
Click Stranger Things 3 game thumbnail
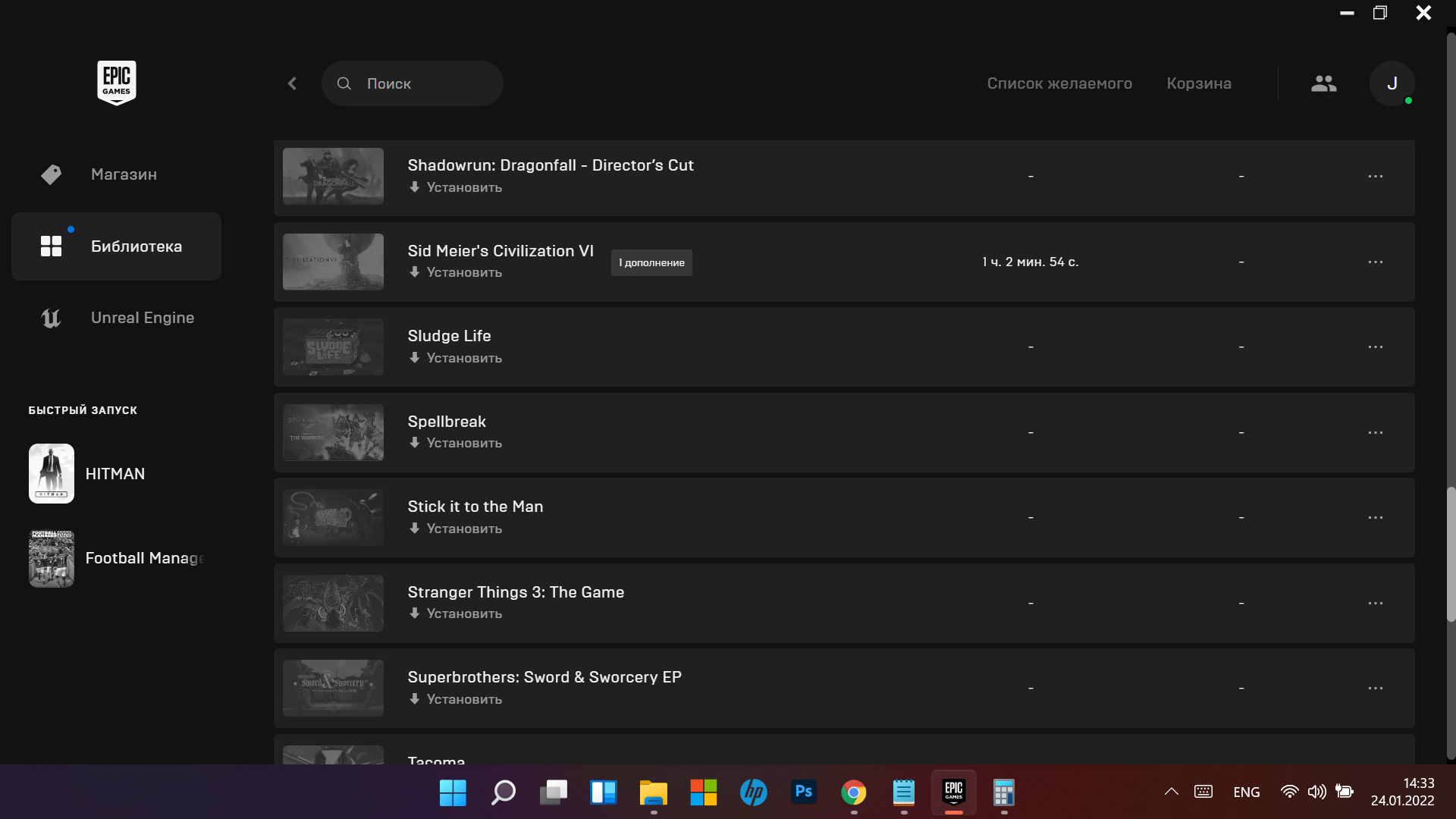333,603
